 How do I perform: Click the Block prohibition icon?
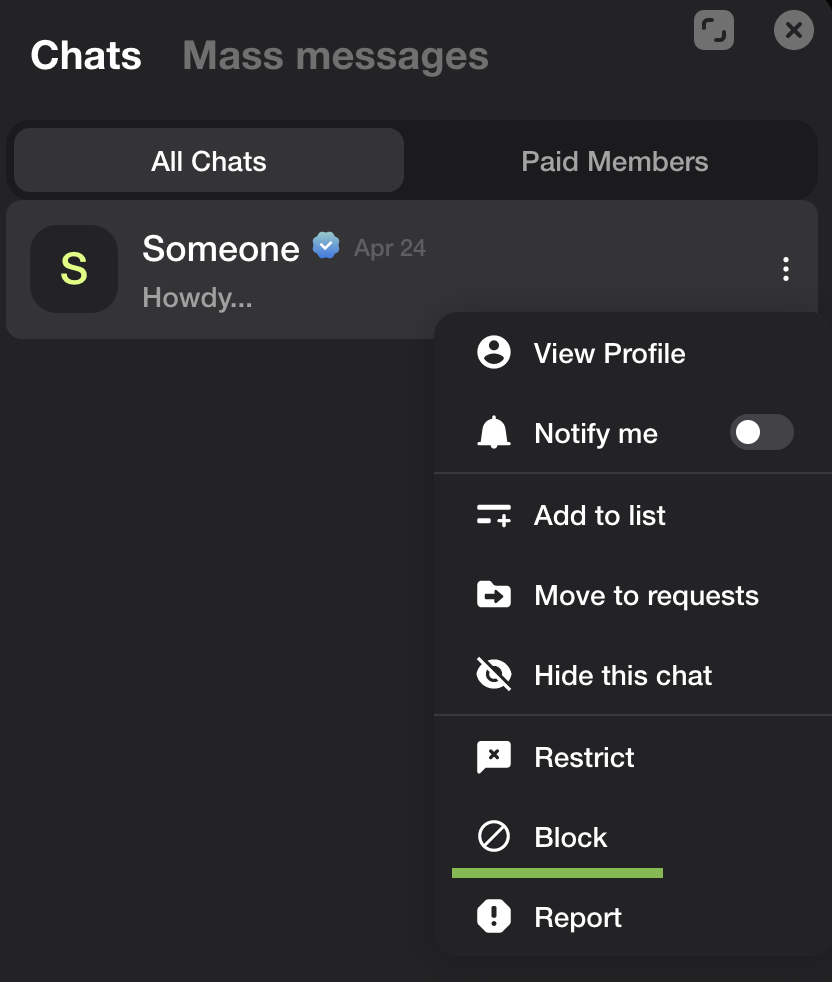(494, 837)
